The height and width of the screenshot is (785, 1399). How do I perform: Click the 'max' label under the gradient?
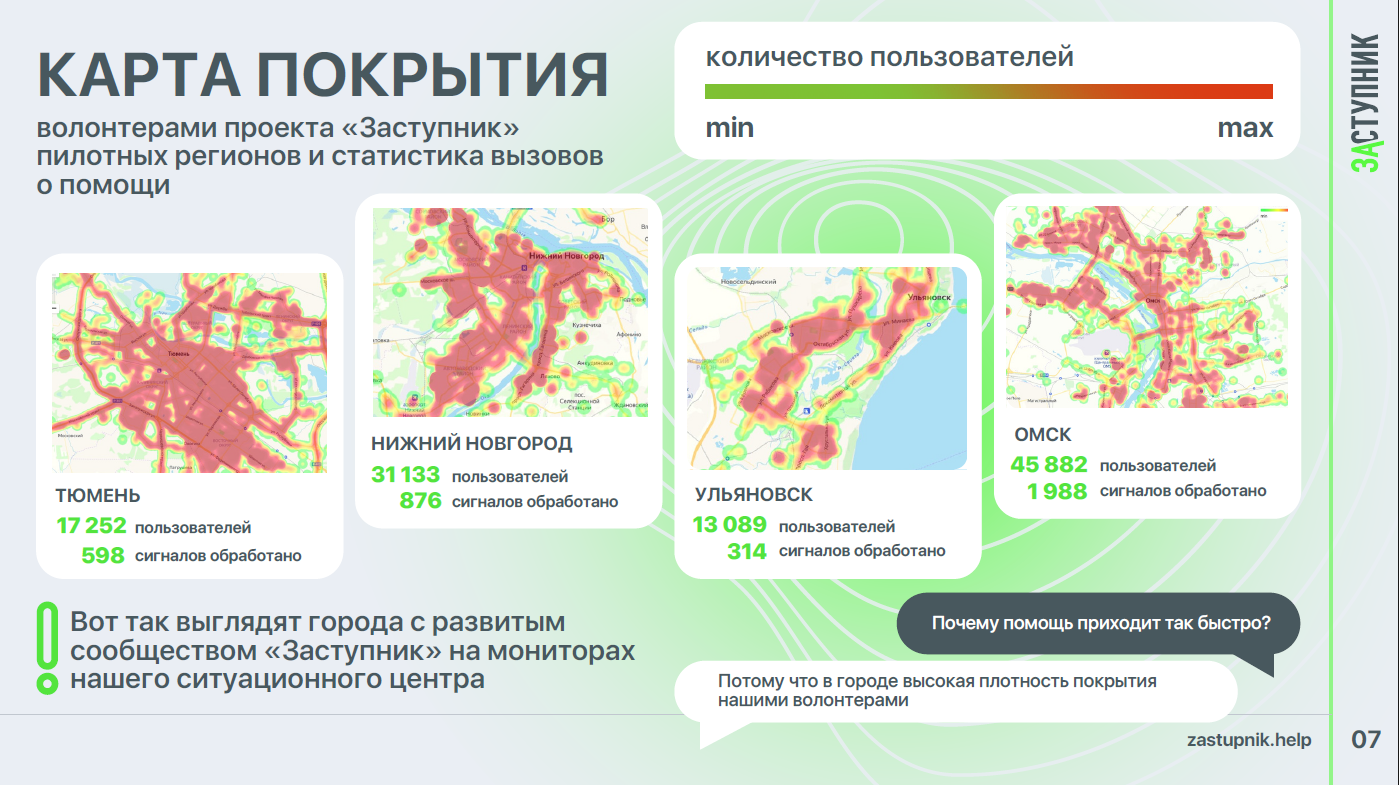point(1245,128)
